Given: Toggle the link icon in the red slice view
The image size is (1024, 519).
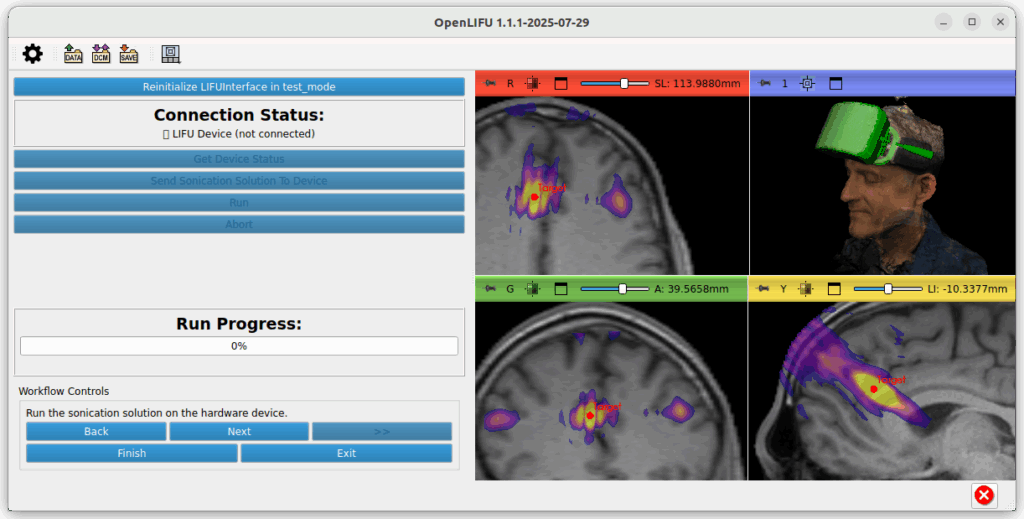Looking at the screenshot, I should 533,84.
